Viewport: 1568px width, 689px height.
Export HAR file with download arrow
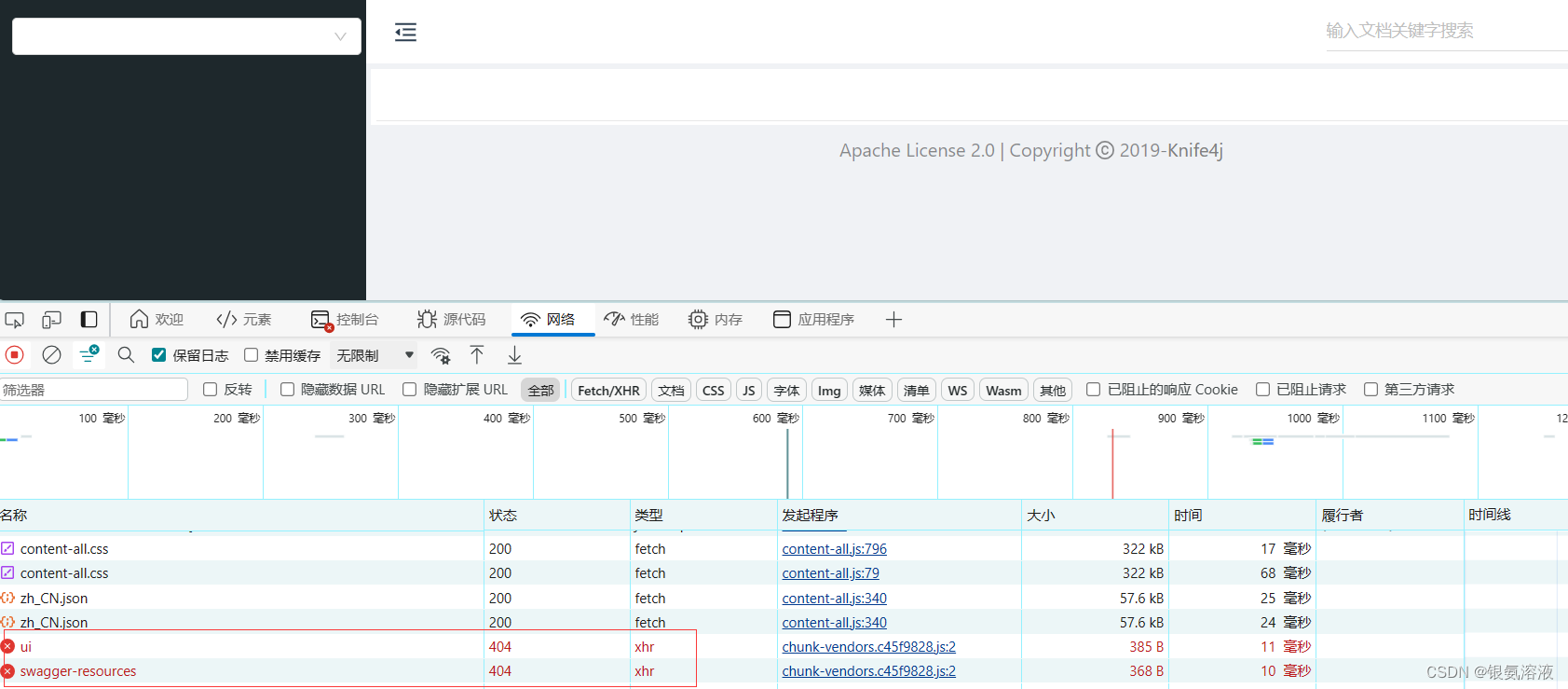click(x=514, y=354)
